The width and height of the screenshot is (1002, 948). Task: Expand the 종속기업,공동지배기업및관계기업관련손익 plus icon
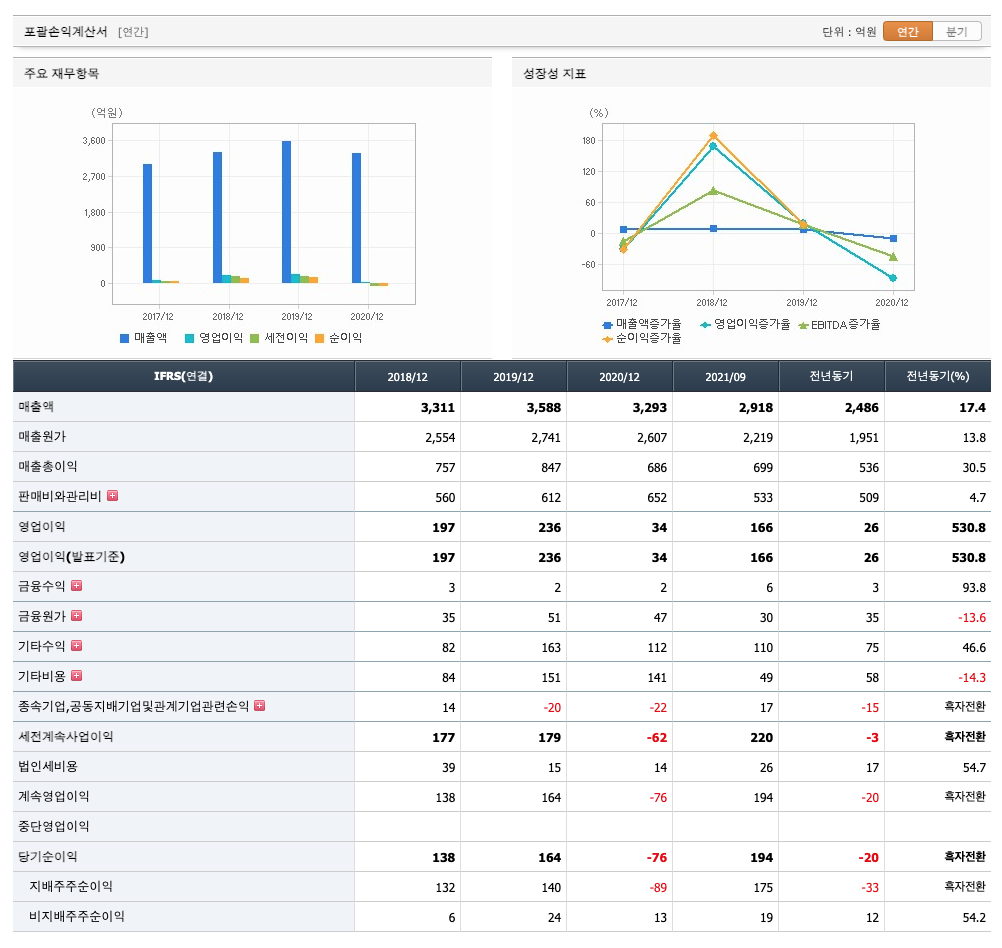click(x=259, y=706)
